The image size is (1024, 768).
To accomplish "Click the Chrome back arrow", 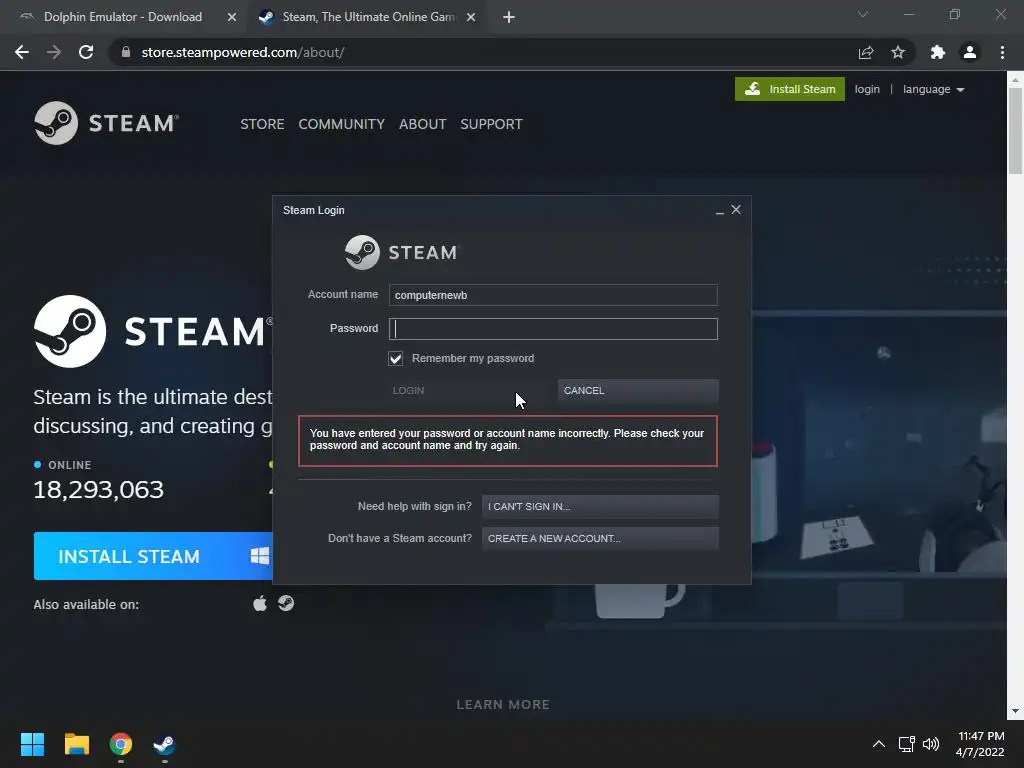I will 22,52.
